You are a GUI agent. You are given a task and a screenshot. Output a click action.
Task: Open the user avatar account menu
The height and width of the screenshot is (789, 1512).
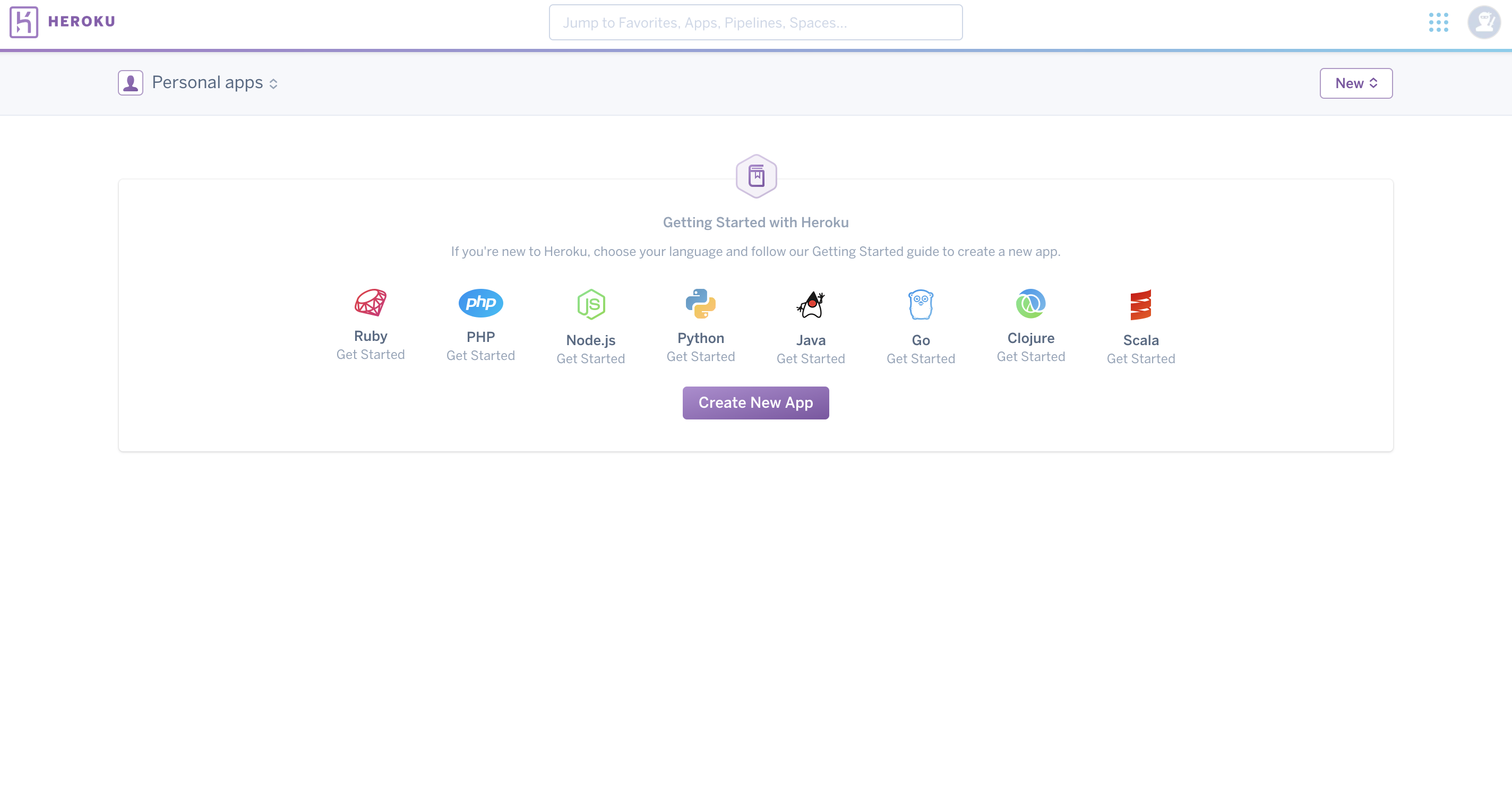point(1484,22)
